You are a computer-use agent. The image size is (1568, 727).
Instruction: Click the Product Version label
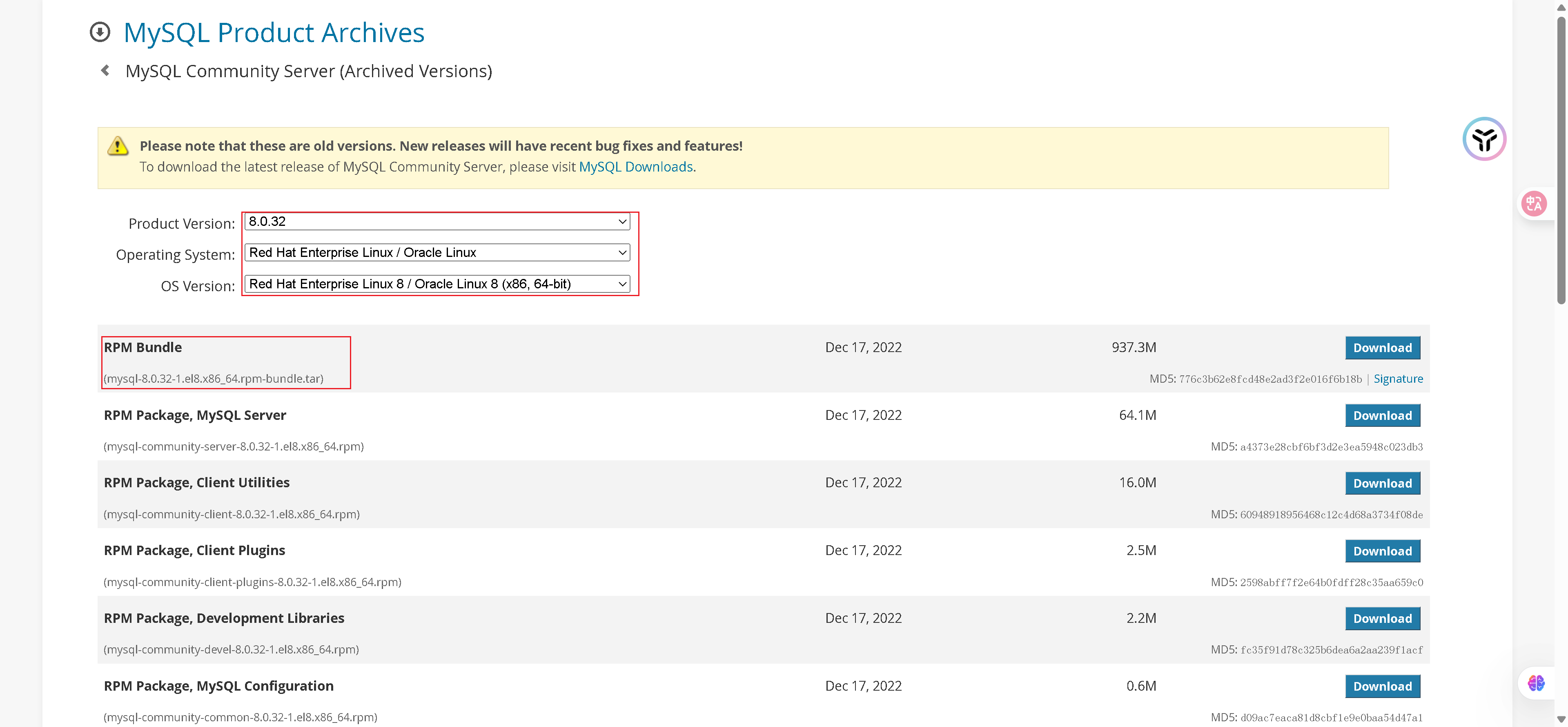(x=181, y=223)
